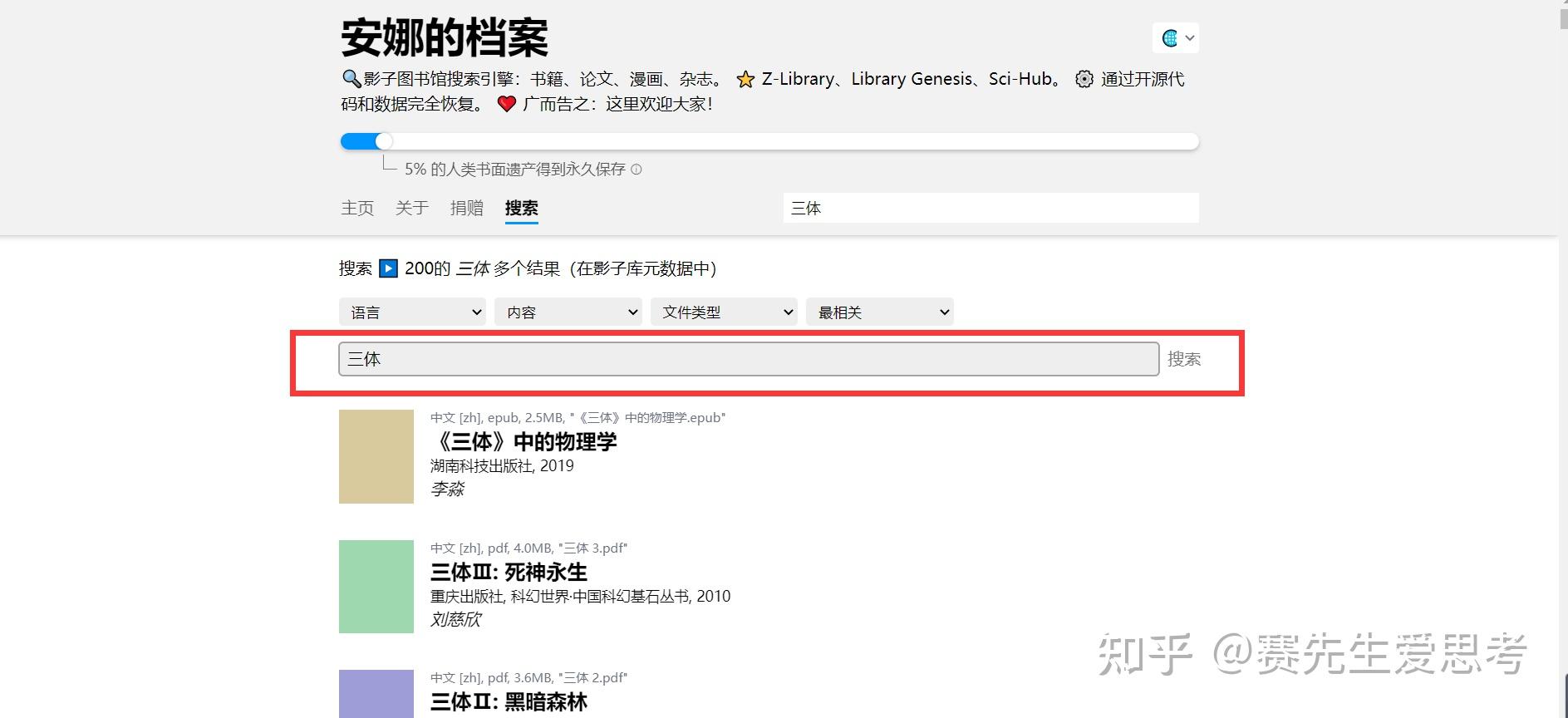Open the 最相关 sort order dropdown
1568x718 pixels.
point(879,312)
